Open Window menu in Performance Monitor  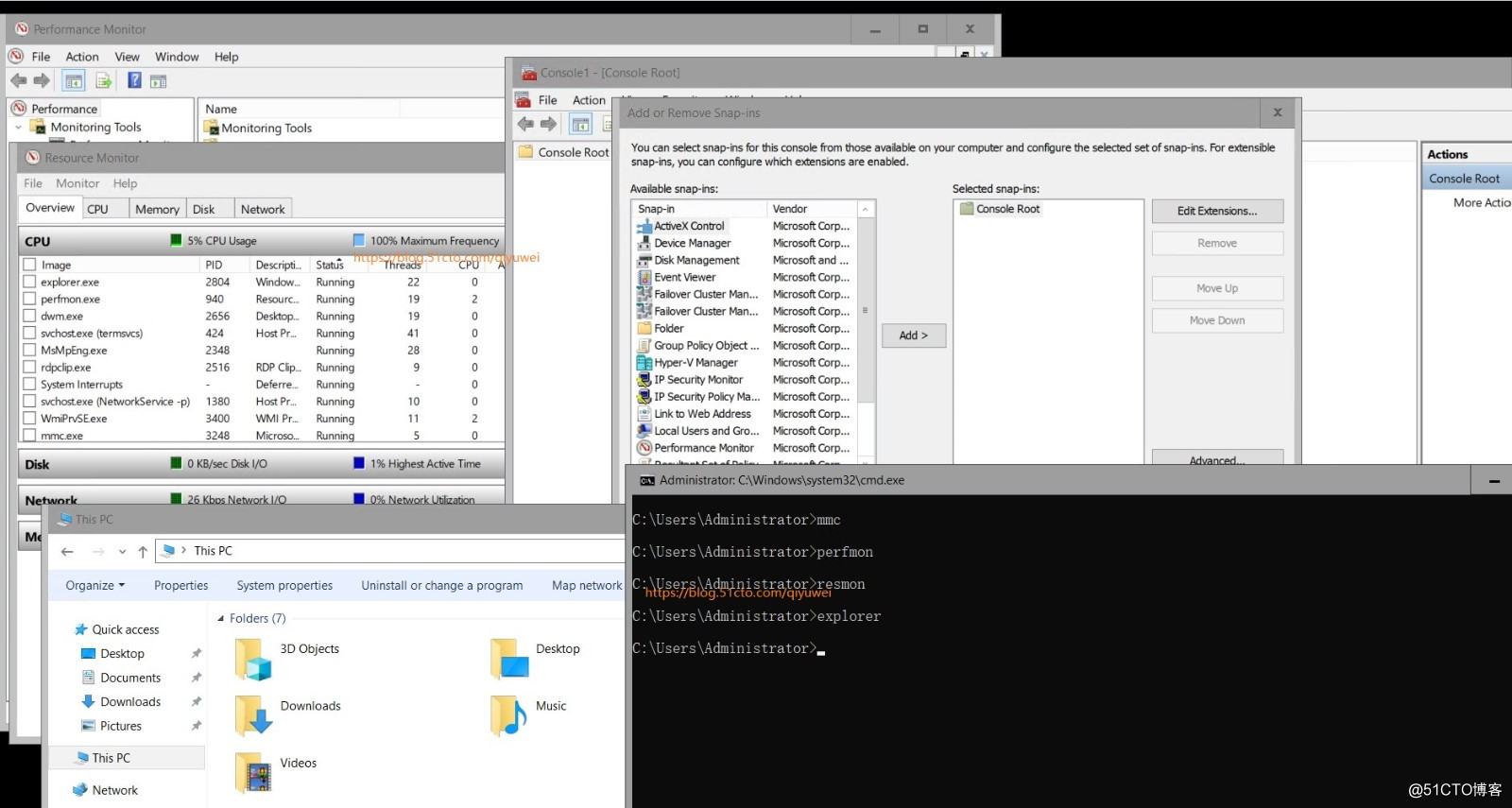pyautogui.click(x=177, y=57)
